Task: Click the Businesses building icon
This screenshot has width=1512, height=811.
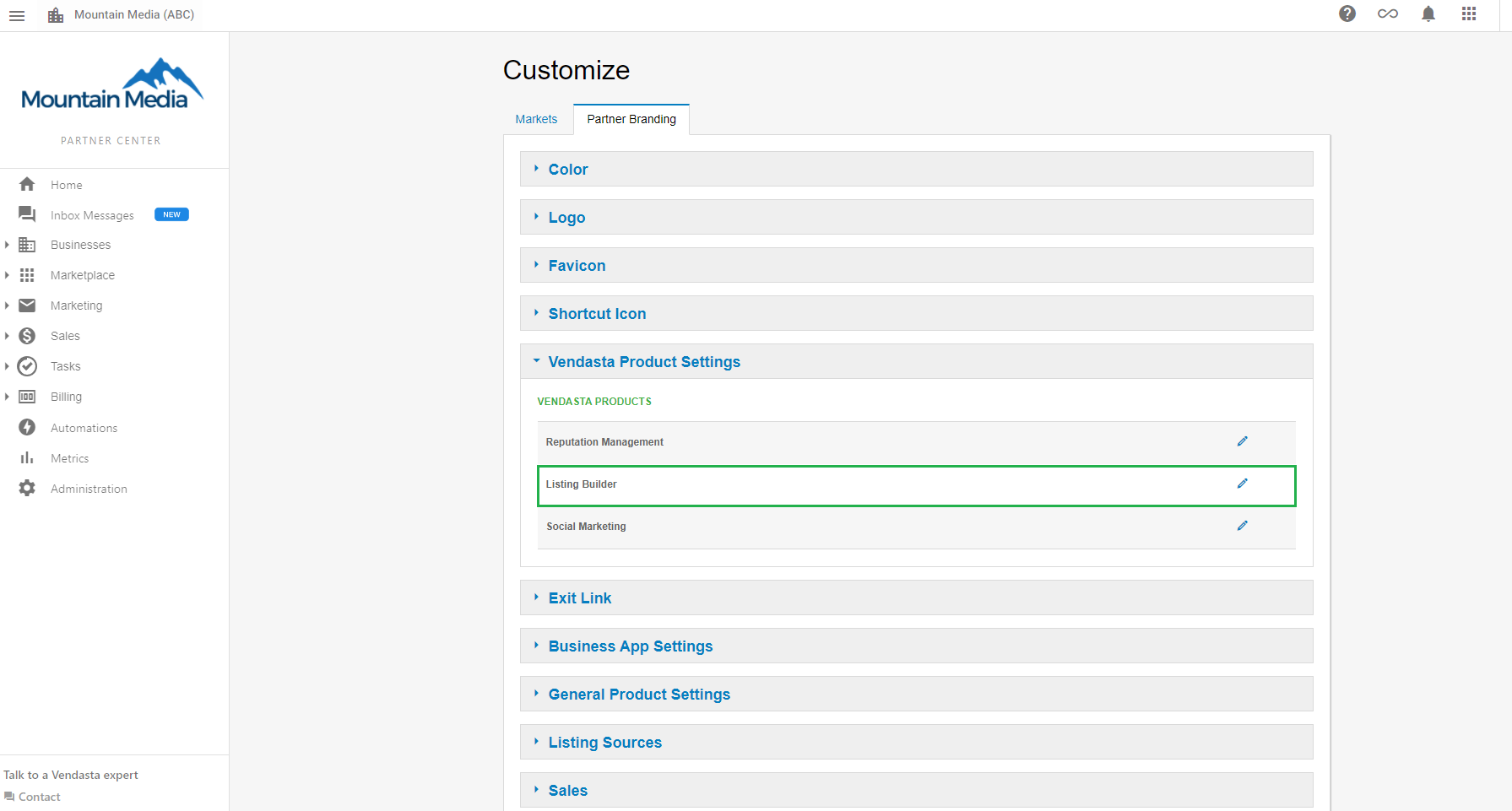Action: coord(27,245)
